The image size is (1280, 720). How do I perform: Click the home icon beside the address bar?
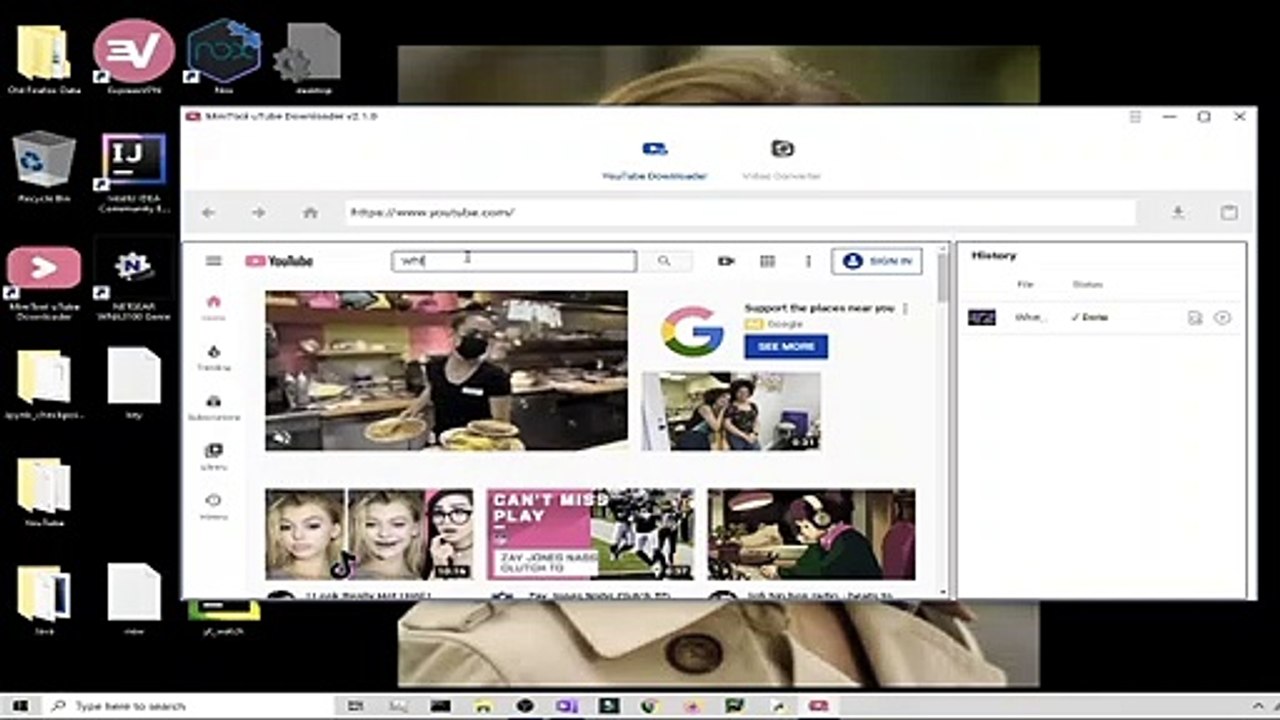click(310, 212)
